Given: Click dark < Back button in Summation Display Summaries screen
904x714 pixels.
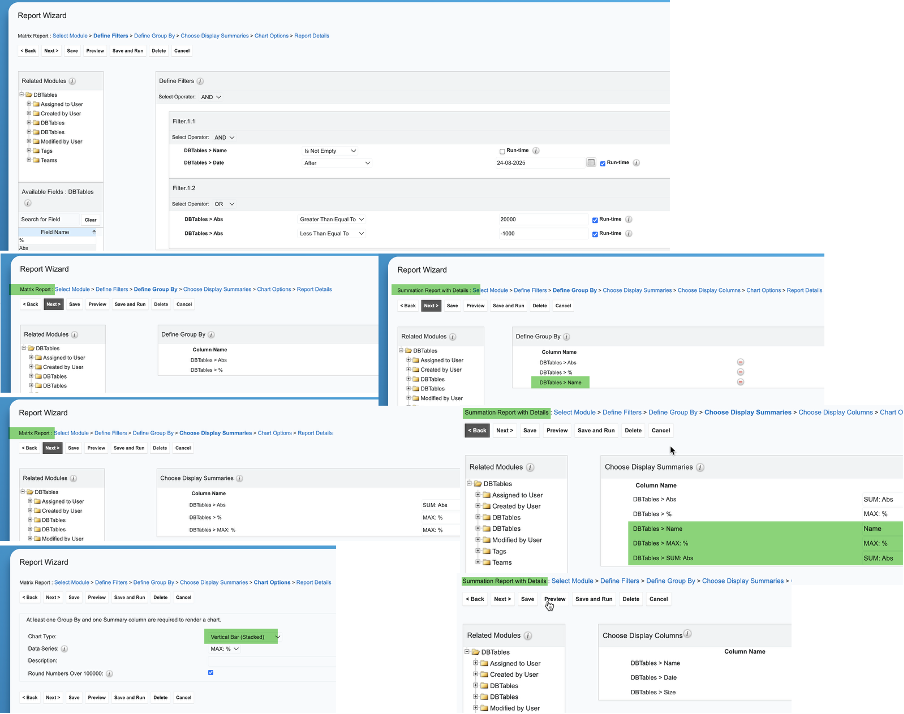Looking at the screenshot, I should [x=477, y=430].
